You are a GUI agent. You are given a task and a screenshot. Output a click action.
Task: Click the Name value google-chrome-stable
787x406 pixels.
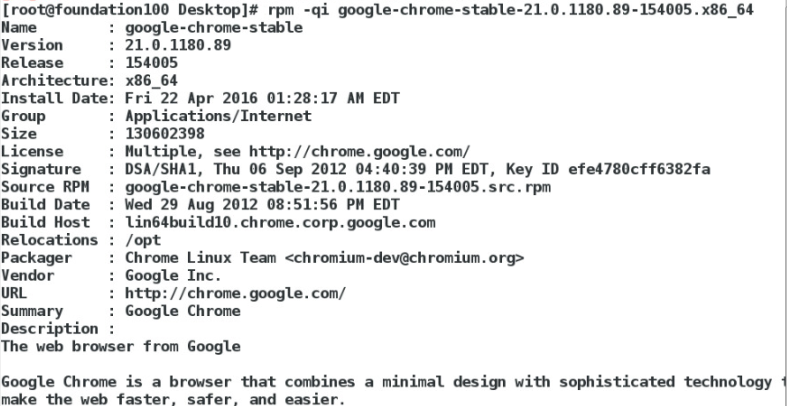click(x=214, y=28)
